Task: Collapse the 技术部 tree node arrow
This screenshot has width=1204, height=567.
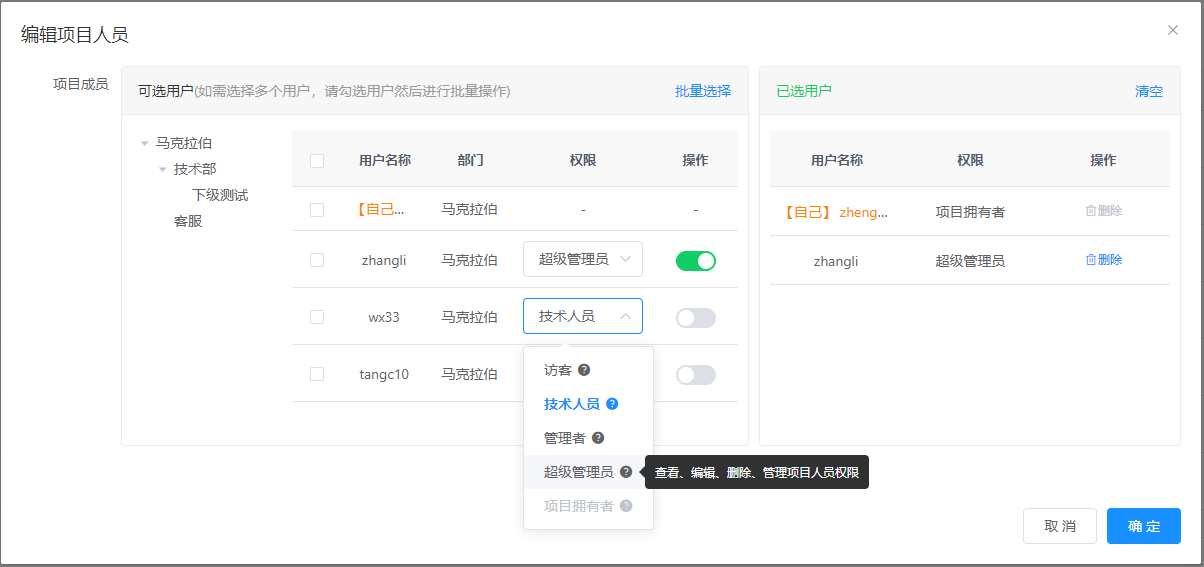Action: tap(163, 170)
